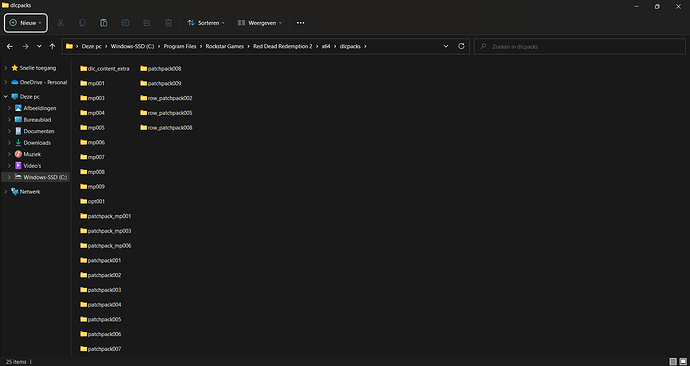This screenshot has width=690, height=366.
Task: Open the Weergeven view menu
Action: (x=260, y=23)
